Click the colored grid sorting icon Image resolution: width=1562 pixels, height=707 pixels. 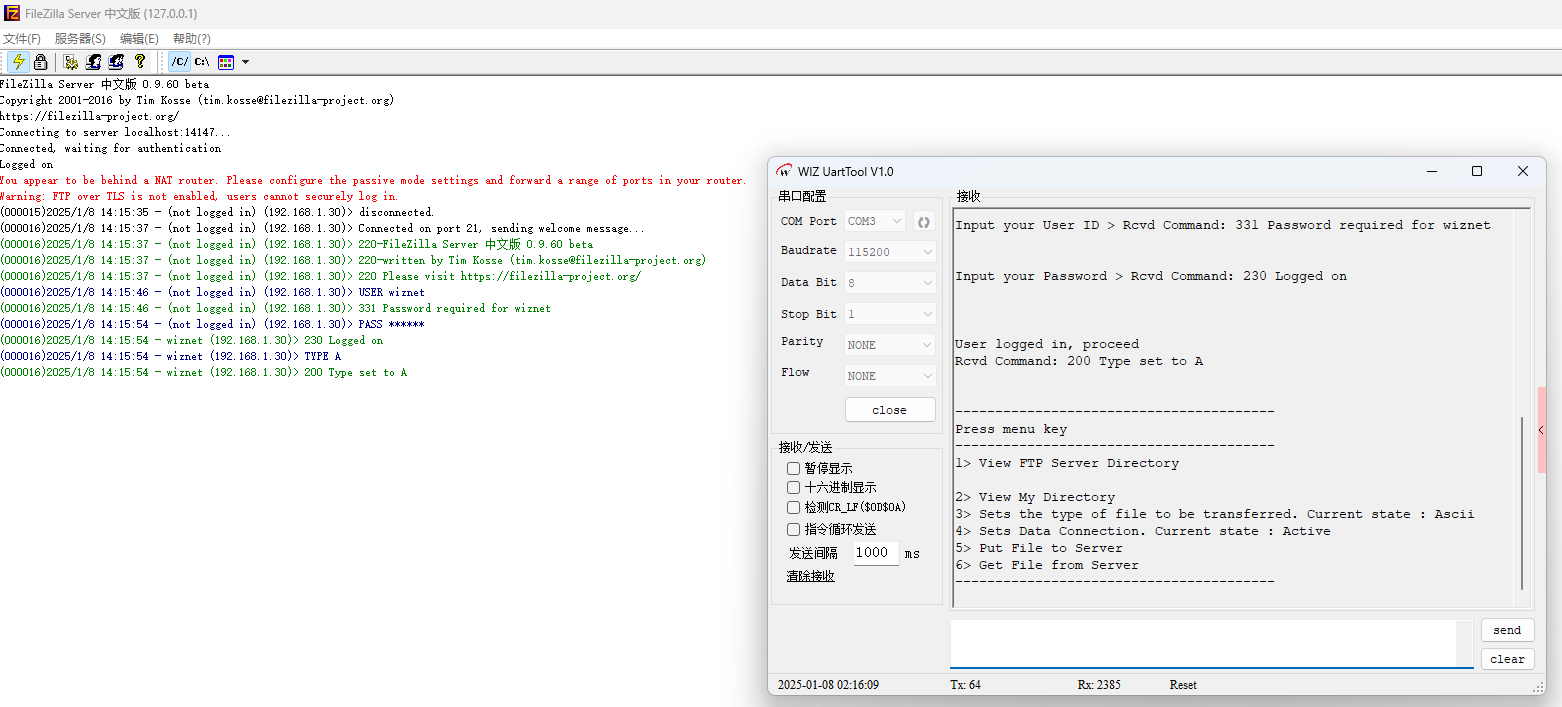click(226, 62)
